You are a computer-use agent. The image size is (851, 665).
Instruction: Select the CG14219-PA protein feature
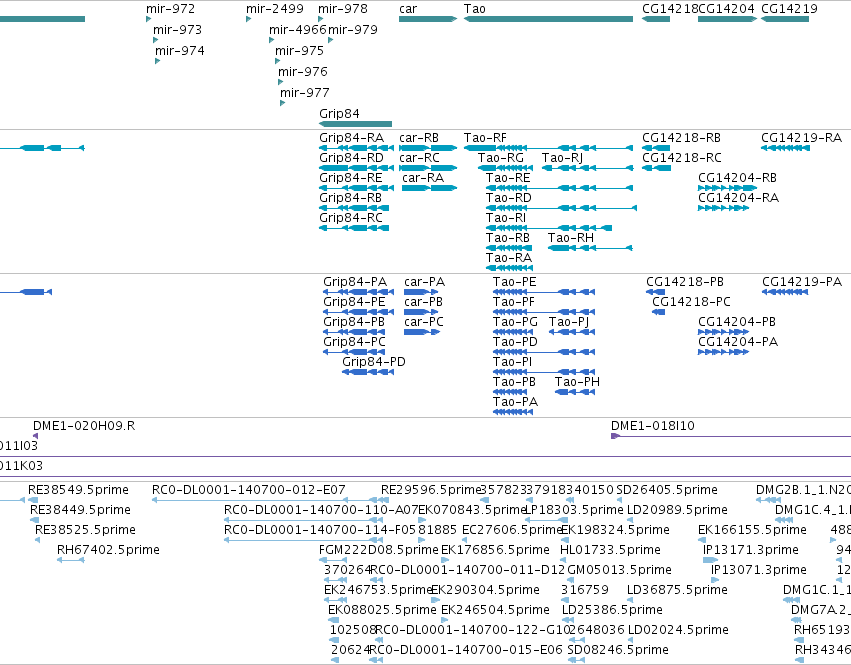tap(785, 292)
